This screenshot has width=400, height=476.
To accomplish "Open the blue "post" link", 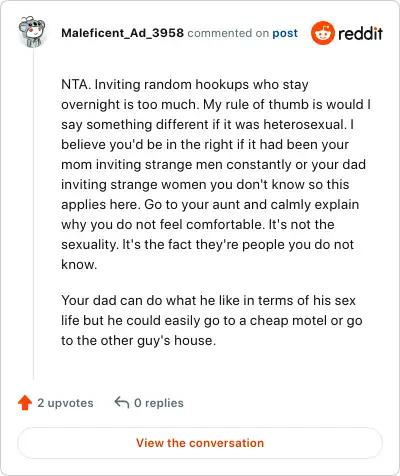I will coord(285,33).
